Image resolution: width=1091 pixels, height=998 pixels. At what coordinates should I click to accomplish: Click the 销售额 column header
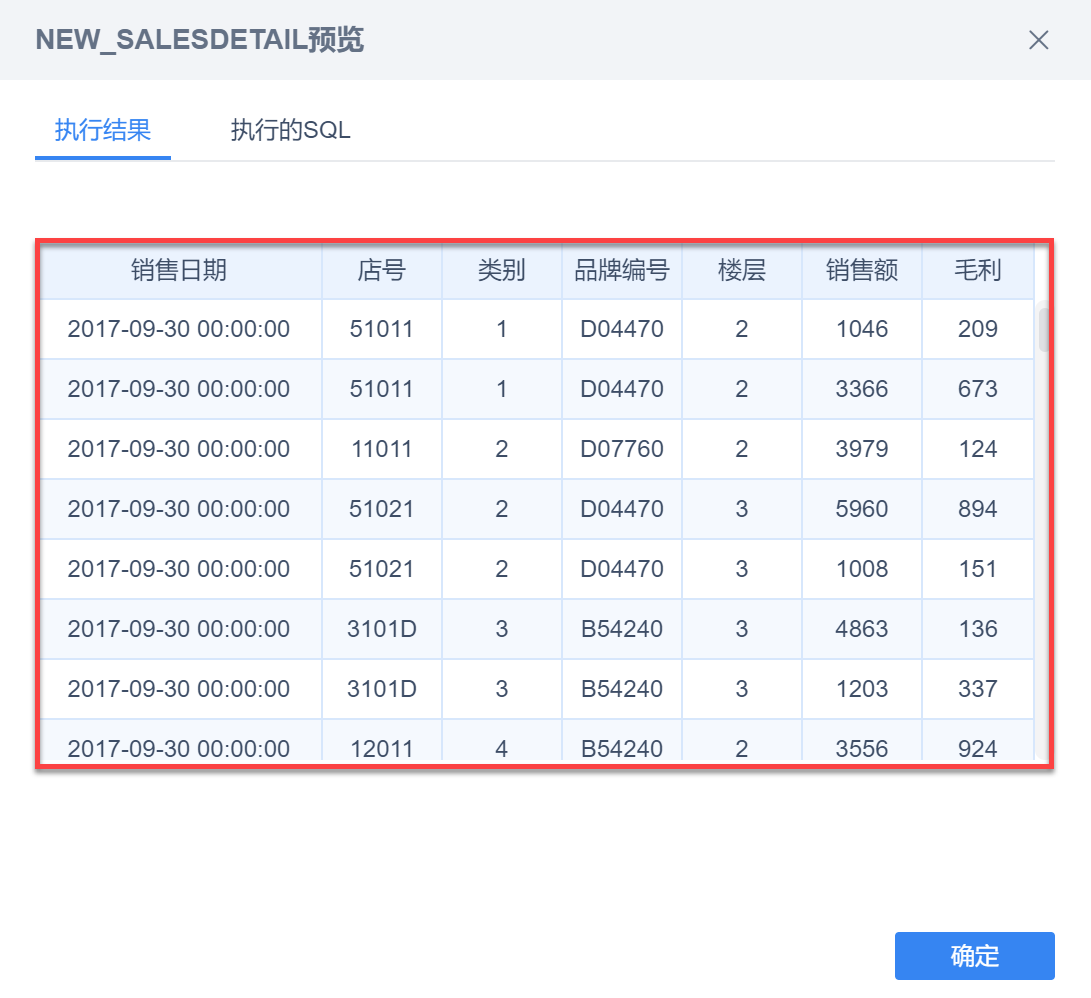pyautogui.click(x=861, y=270)
